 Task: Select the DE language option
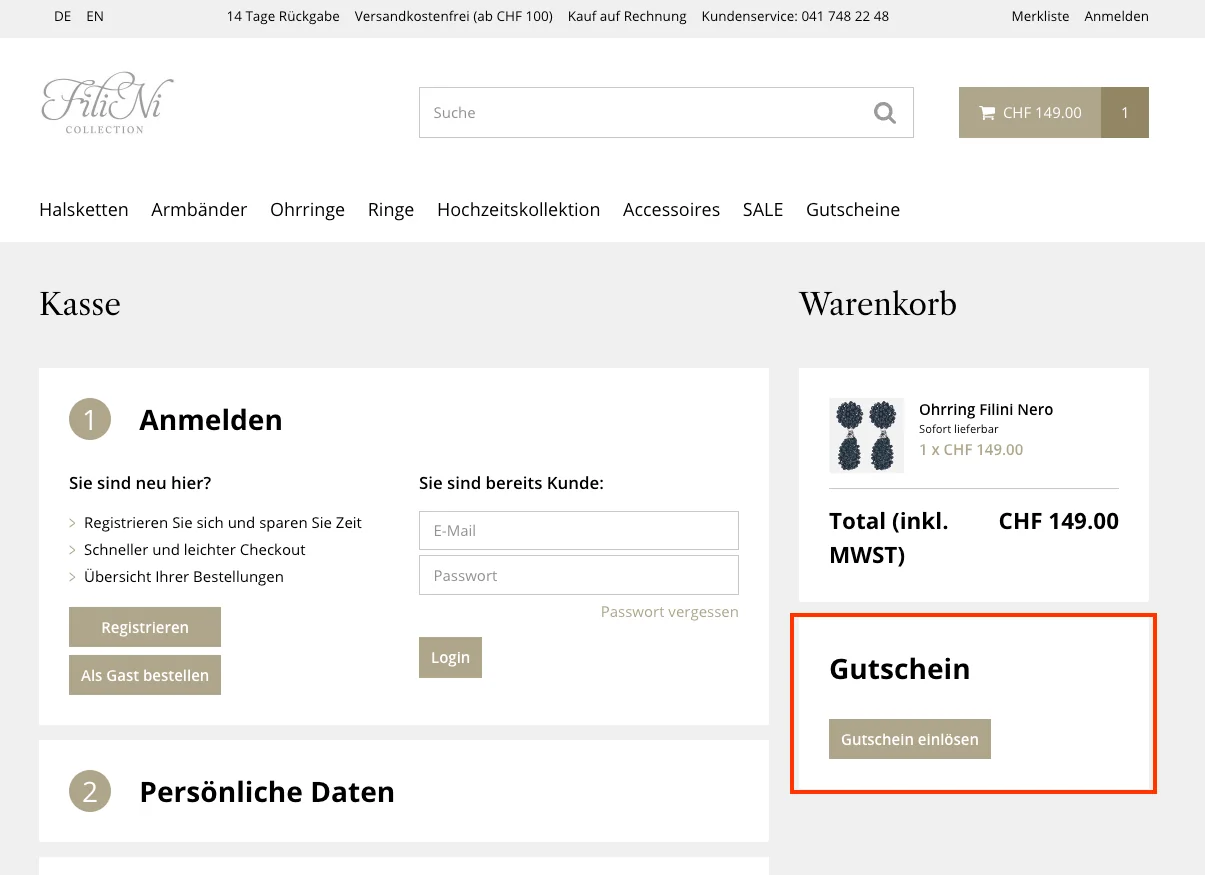(62, 16)
